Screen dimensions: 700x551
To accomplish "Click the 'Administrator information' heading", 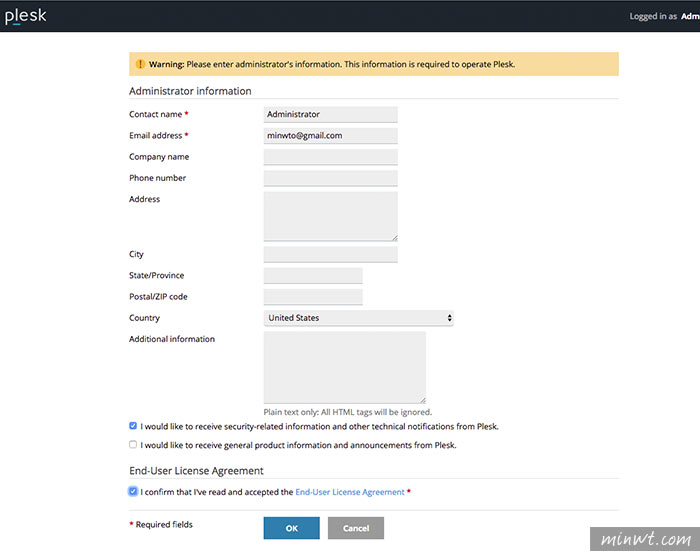I will [190, 91].
